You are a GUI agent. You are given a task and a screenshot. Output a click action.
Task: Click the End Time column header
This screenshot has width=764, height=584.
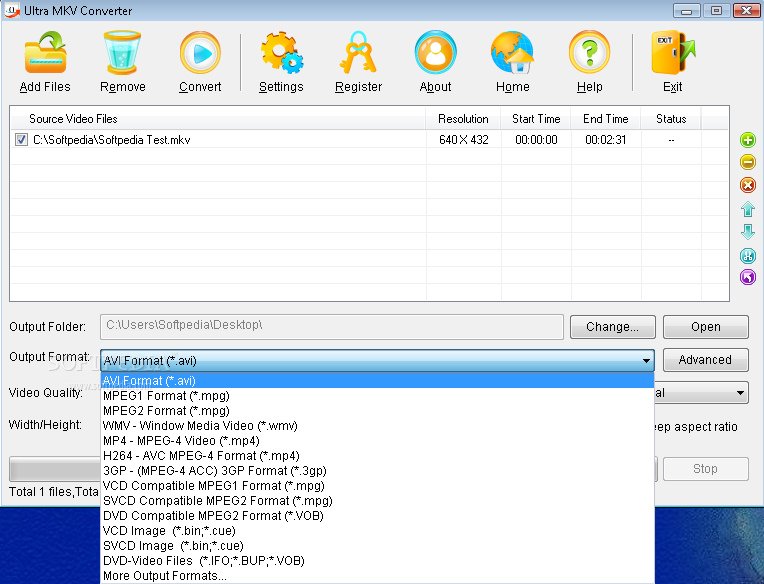click(606, 119)
